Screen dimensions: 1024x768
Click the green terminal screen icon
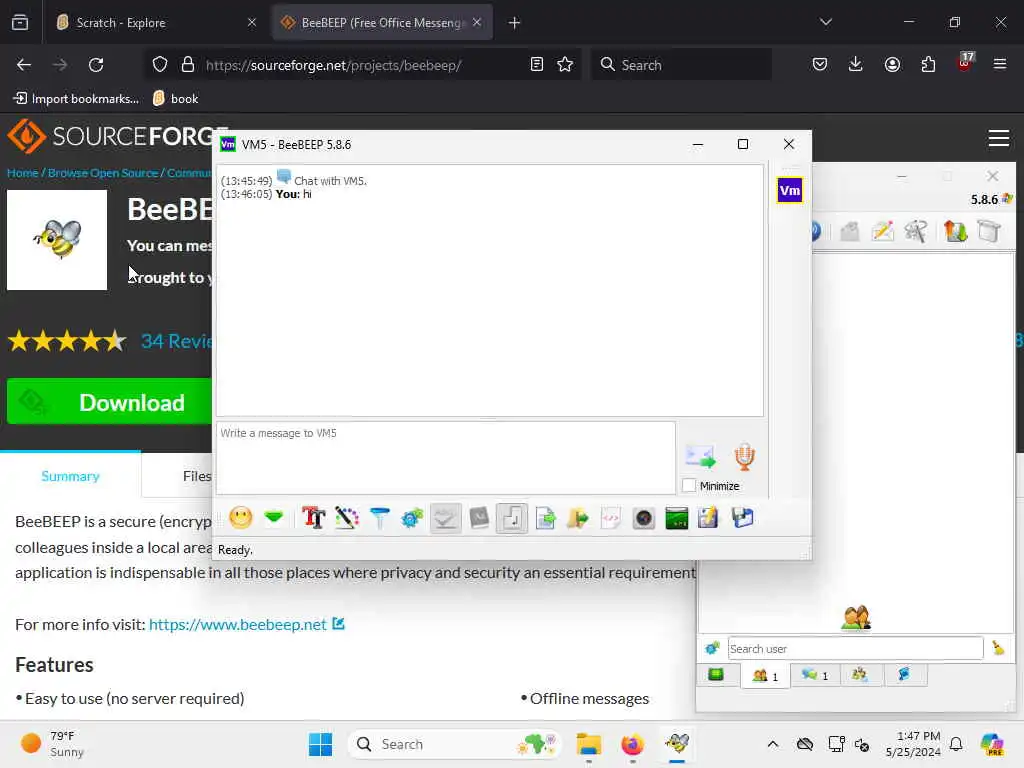click(677, 518)
